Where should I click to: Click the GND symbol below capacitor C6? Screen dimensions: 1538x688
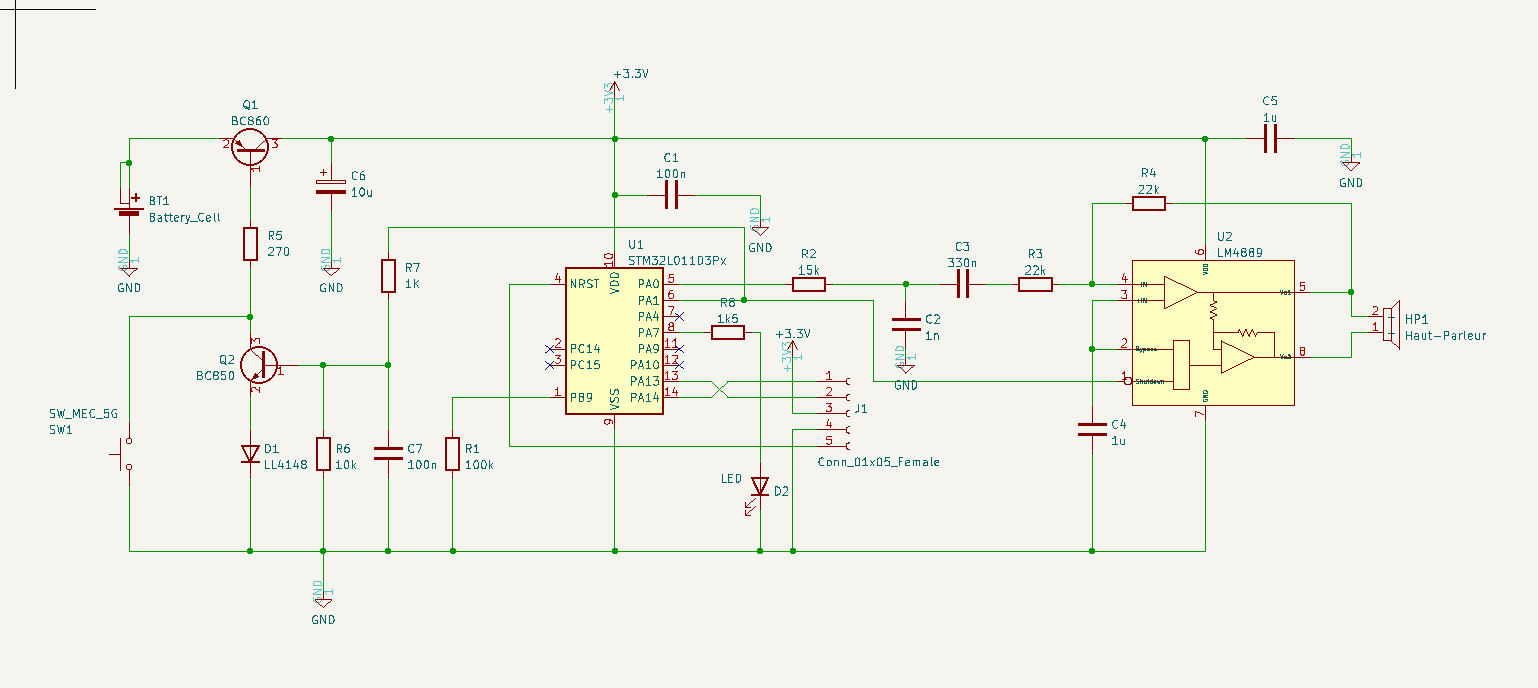click(331, 271)
